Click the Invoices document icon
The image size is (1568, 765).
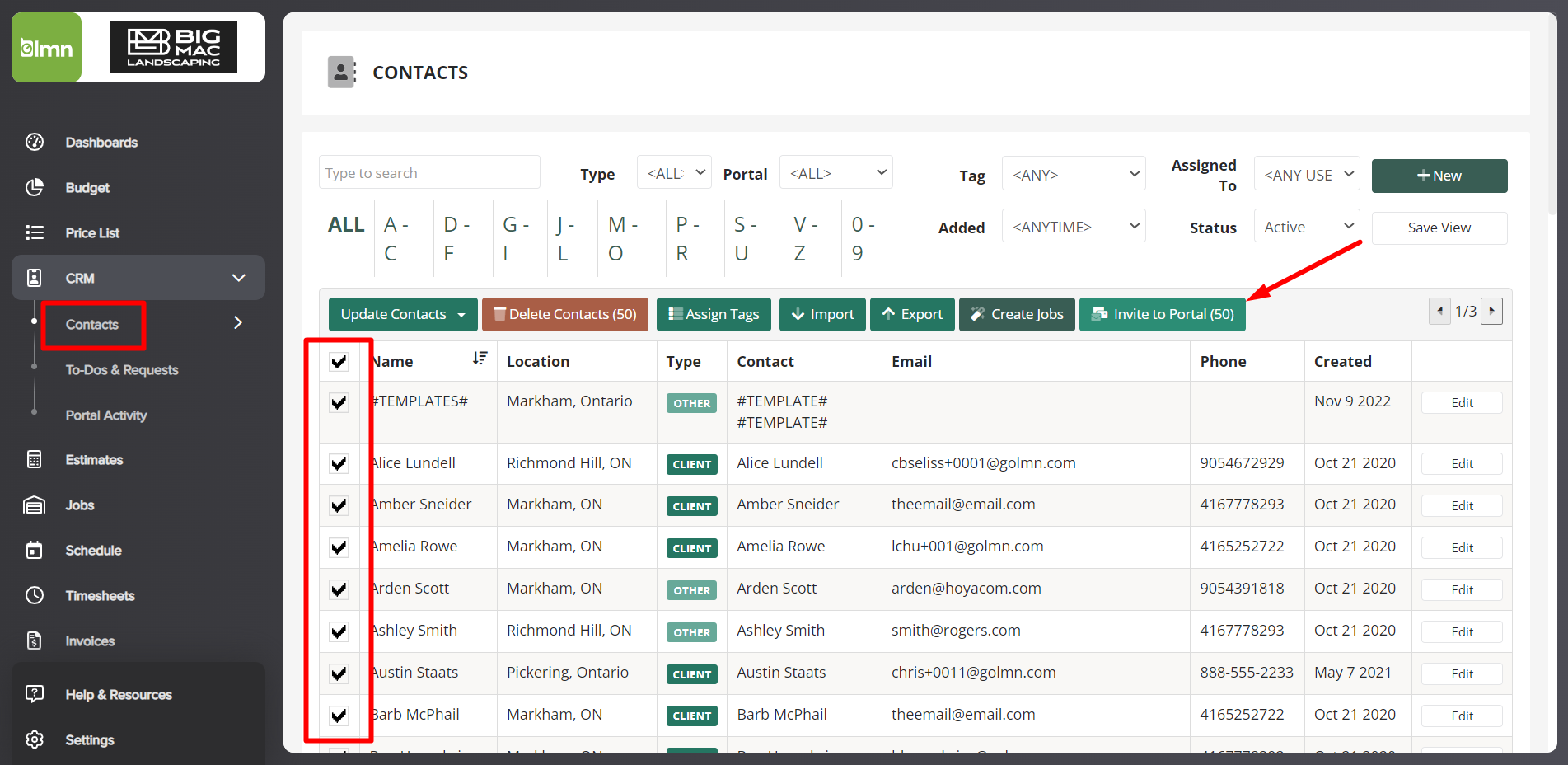pyautogui.click(x=35, y=641)
